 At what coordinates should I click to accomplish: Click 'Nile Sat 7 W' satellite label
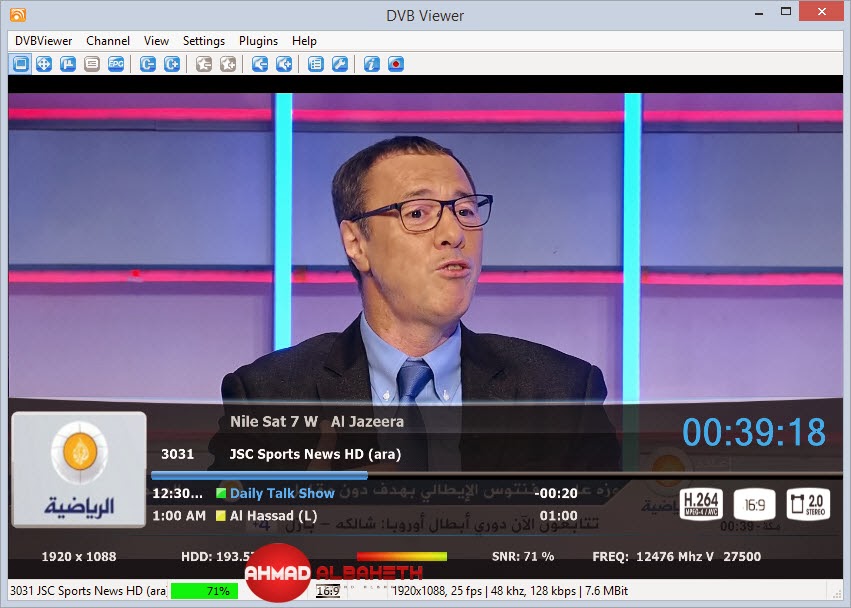tap(274, 421)
